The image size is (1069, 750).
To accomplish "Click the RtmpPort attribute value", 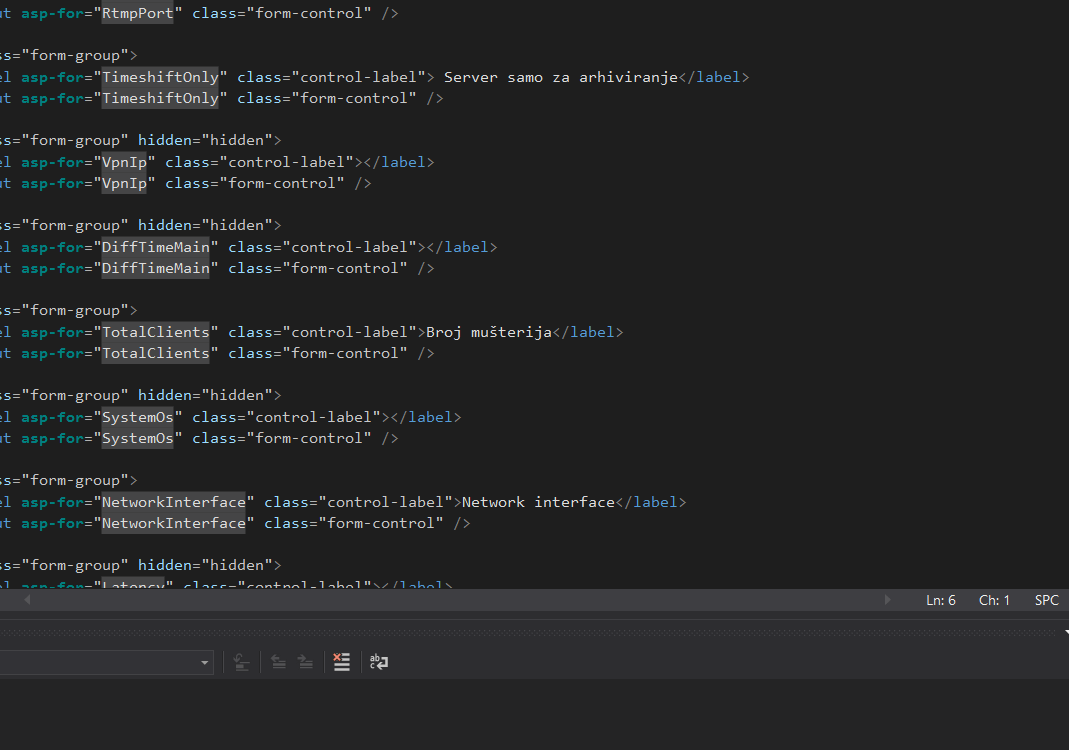I will tap(138, 13).
